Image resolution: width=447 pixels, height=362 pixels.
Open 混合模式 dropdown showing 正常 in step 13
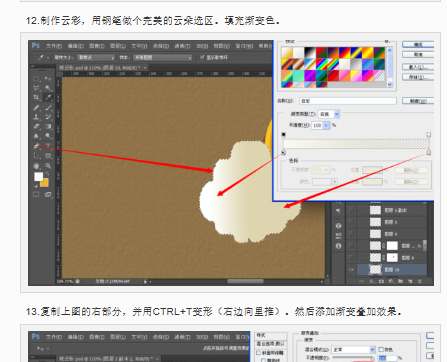(354, 349)
